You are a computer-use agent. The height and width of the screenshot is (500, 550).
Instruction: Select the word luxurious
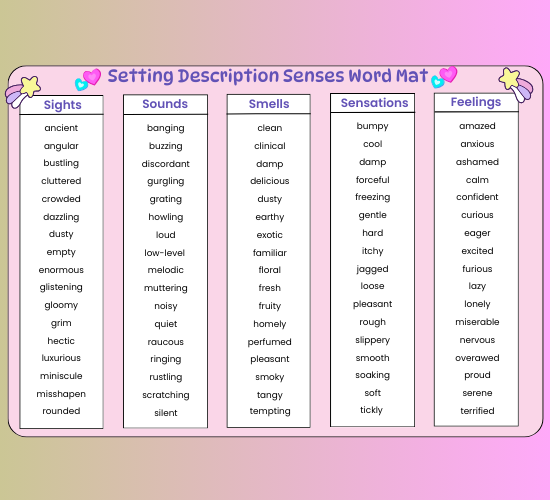point(61,358)
